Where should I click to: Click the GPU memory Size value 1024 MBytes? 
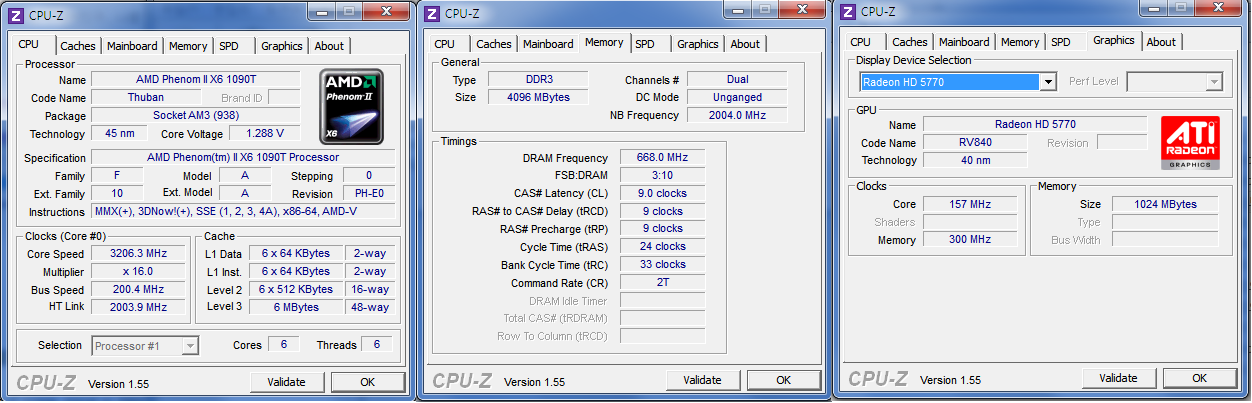1166,204
